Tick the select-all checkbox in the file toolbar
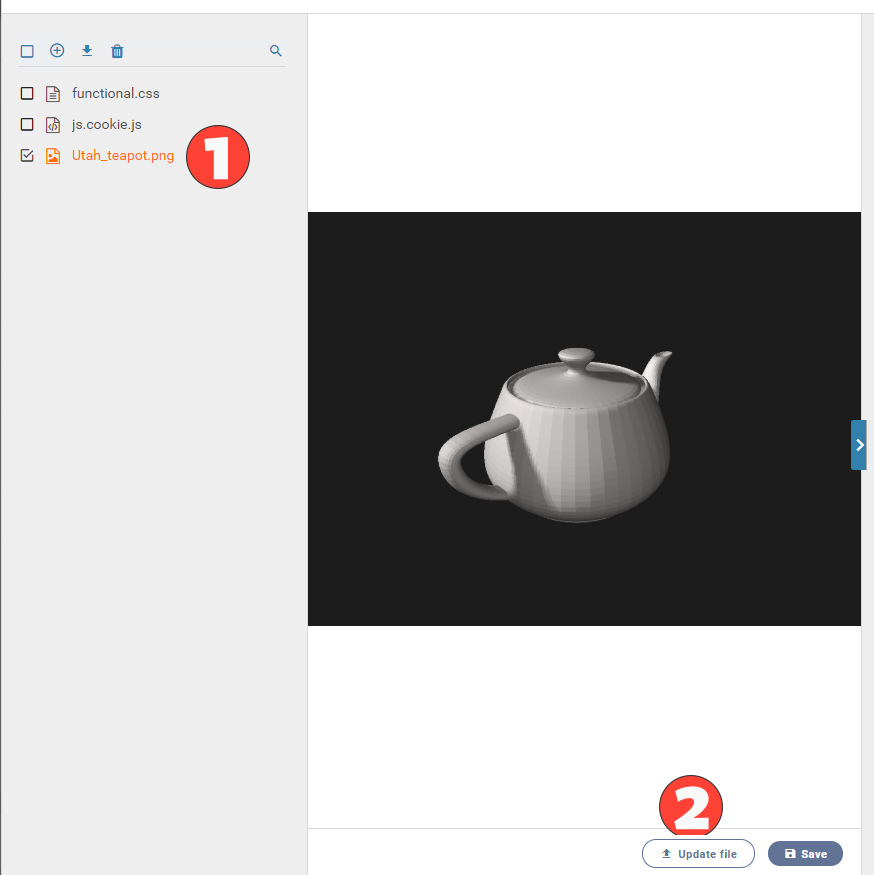874x875 pixels. [27, 51]
